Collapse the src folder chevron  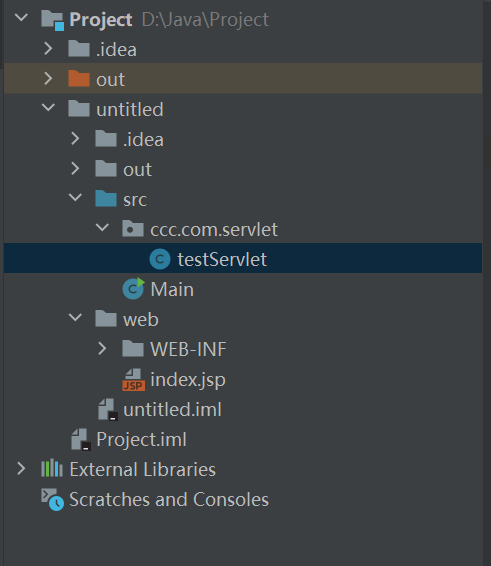tap(75, 197)
